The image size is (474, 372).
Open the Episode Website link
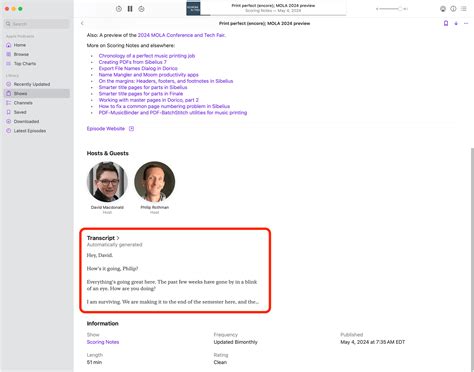[106, 129]
